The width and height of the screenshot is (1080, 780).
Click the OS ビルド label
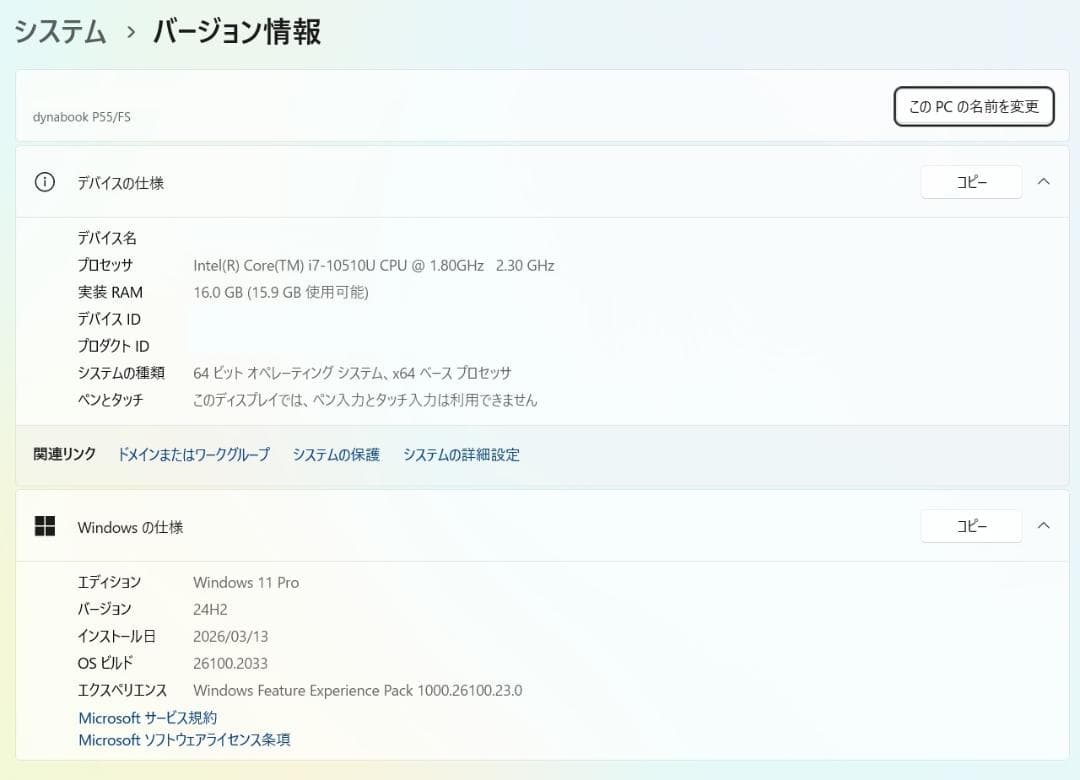pyautogui.click(x=105, y=664)
